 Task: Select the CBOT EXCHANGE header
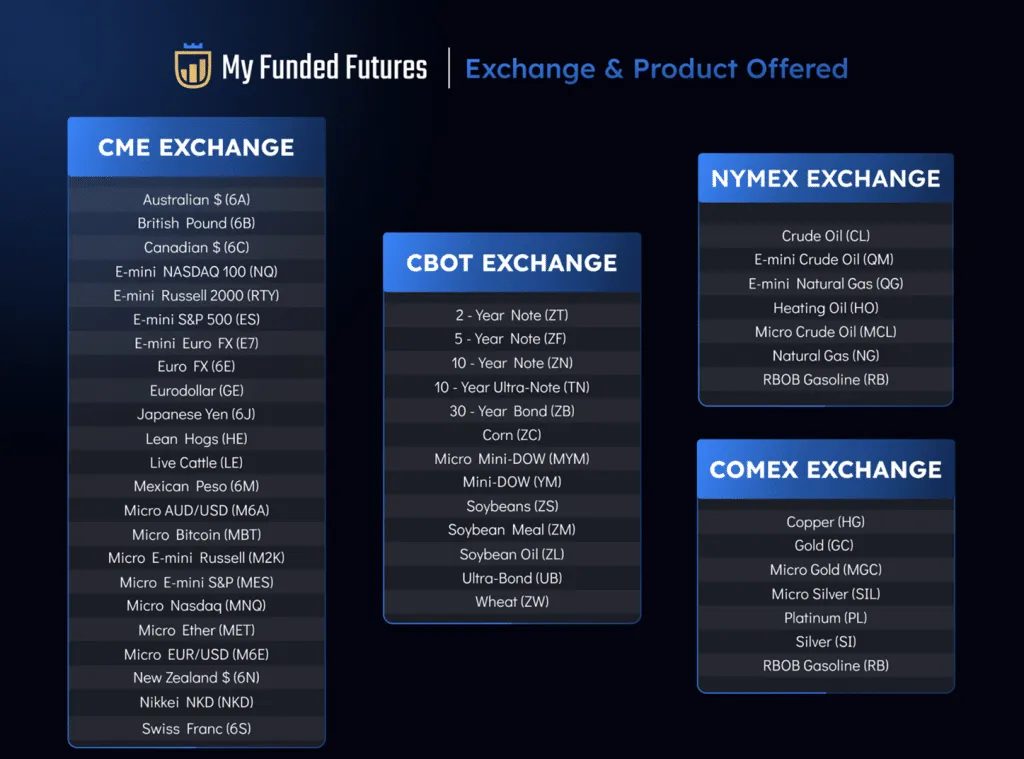(x=511, y=263)
